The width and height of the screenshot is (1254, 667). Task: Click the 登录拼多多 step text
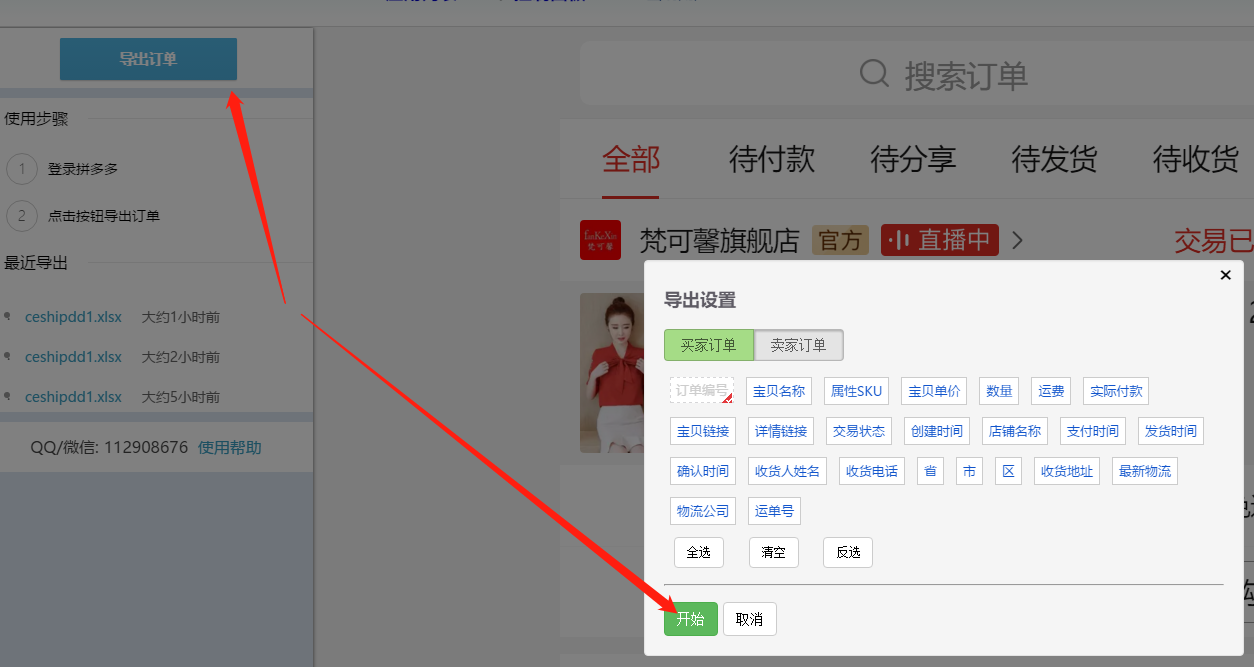(x=83, y=169)
